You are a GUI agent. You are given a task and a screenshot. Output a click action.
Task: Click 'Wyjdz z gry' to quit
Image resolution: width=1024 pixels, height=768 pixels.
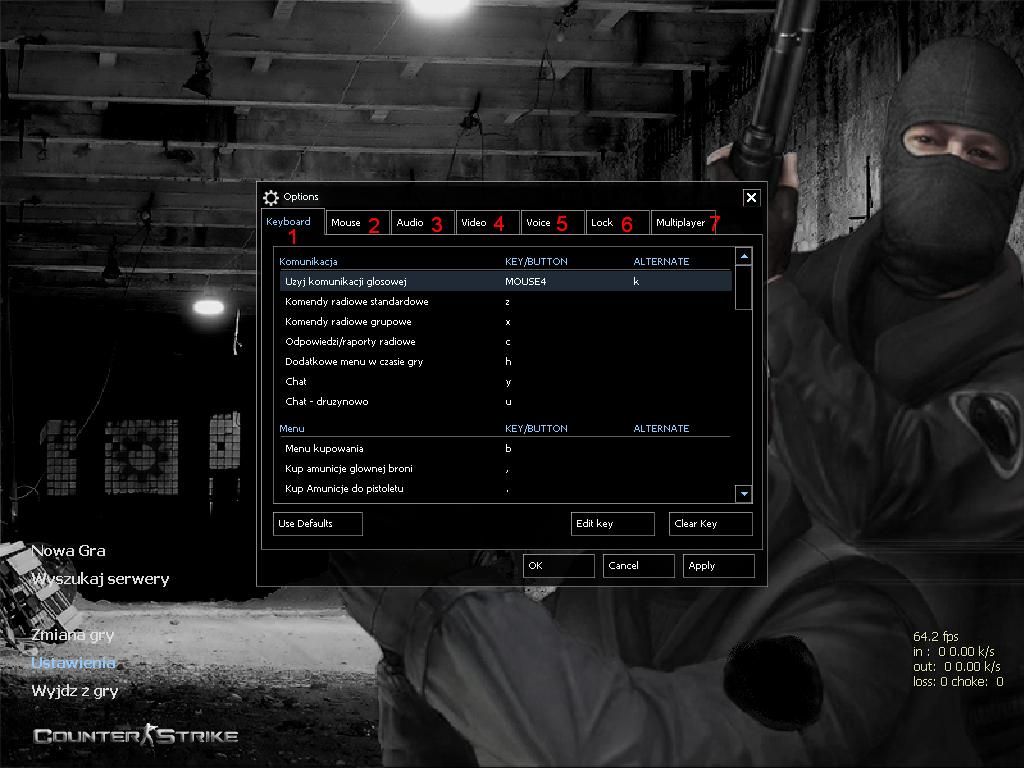coord(75,691)
